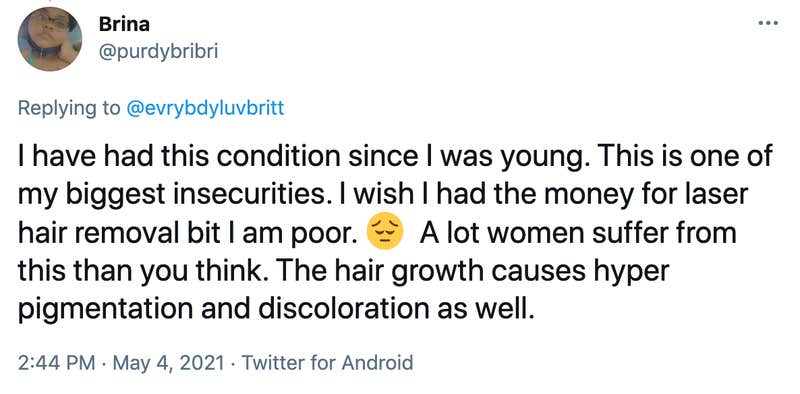This screenshot has width=800, height=394.
Task: Open the @purdybribri handle
Action: pos(158,52)
